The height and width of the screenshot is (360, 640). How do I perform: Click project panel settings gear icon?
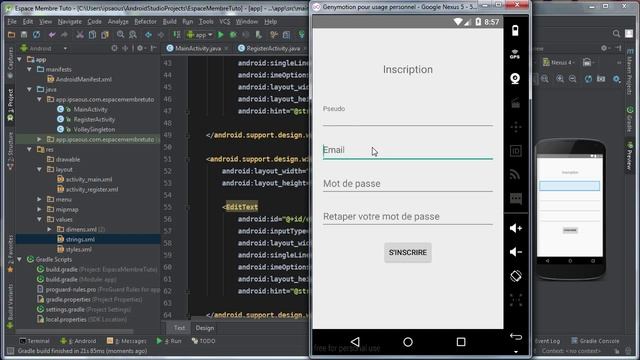[x=140, y=48]
